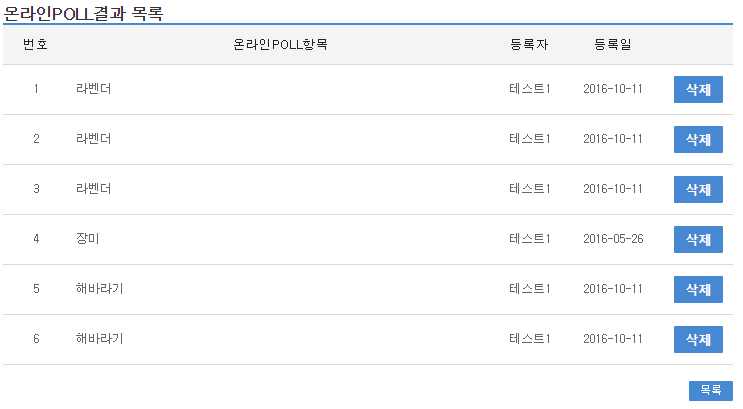The width and height of the screenshot is (743, 409).
Task: Click 삭제 on row number 5
Action: point(698,289)
